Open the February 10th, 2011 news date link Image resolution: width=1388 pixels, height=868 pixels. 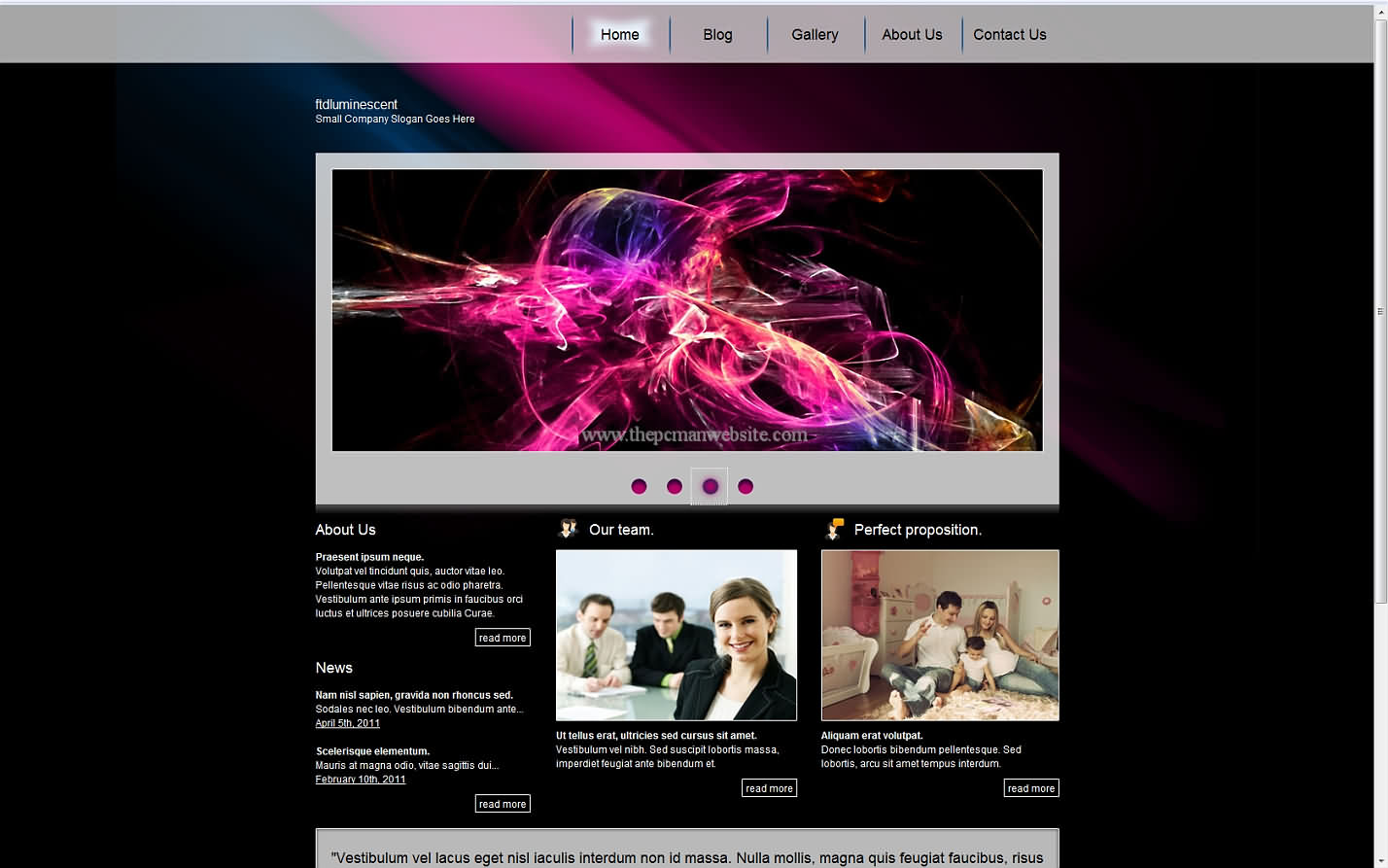click(x=361, y=780)
